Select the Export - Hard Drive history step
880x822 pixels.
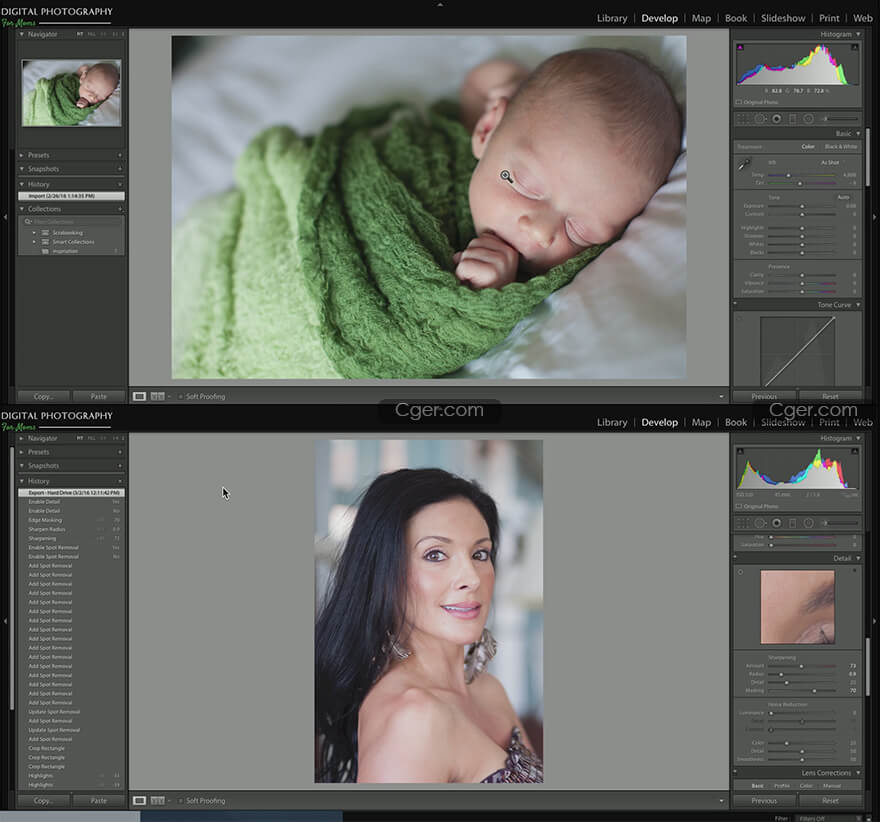70,493
